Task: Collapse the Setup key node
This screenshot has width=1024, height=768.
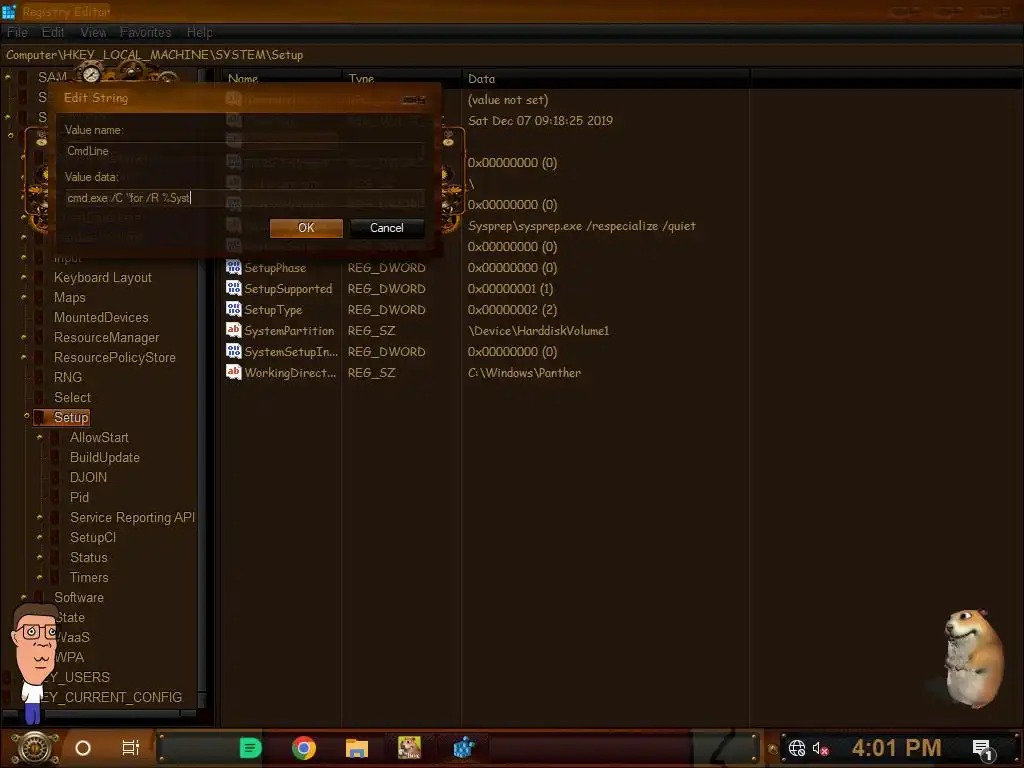Action: tap(26, 415)
